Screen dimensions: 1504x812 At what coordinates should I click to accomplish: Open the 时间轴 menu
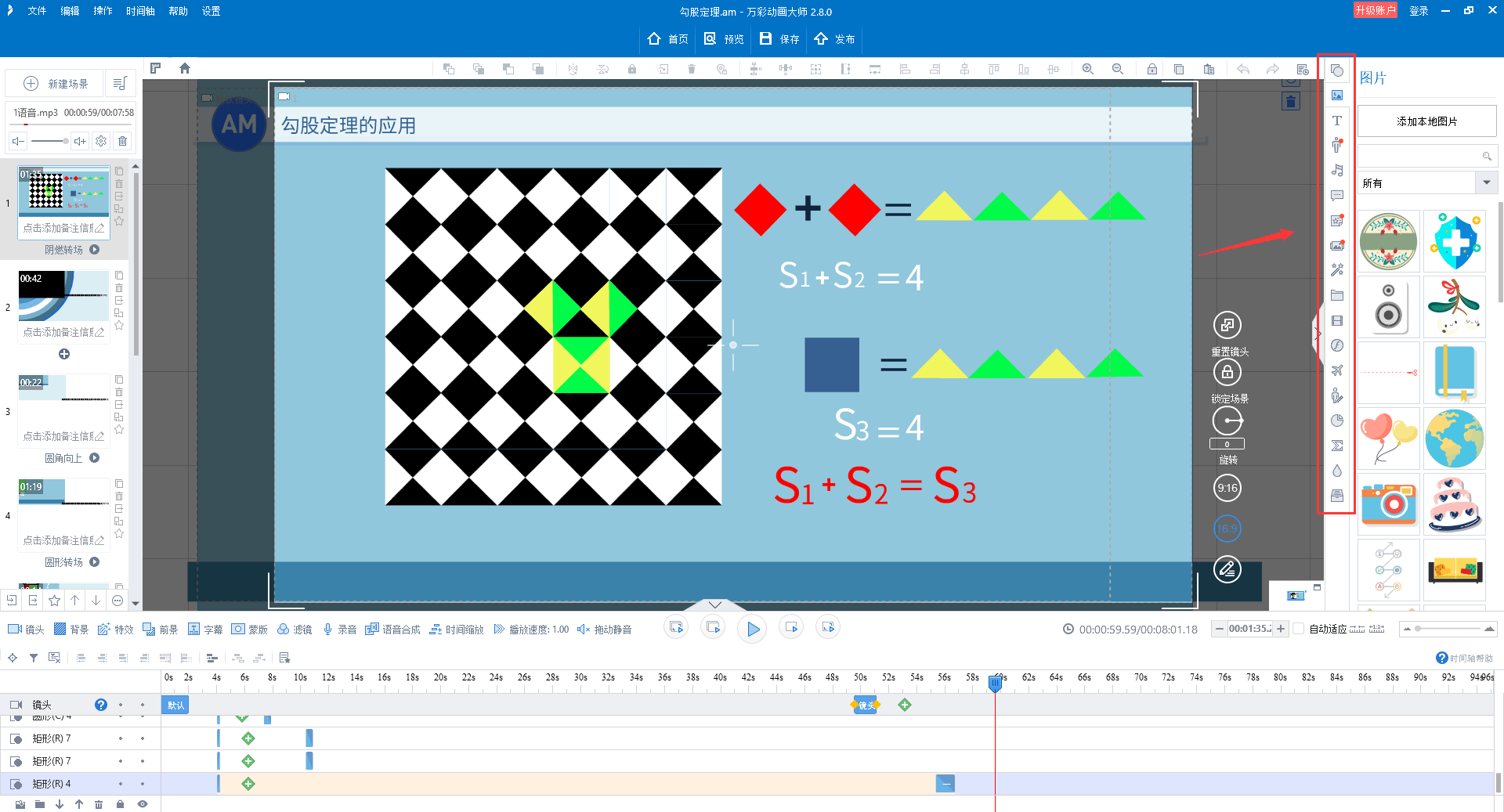[140, 11]
